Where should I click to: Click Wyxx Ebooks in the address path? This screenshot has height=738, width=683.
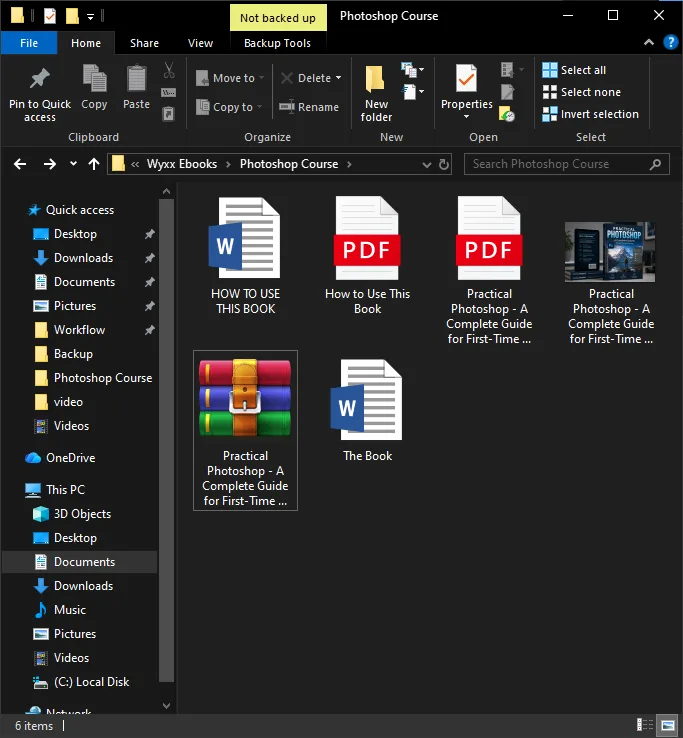(x=182, y=164)
